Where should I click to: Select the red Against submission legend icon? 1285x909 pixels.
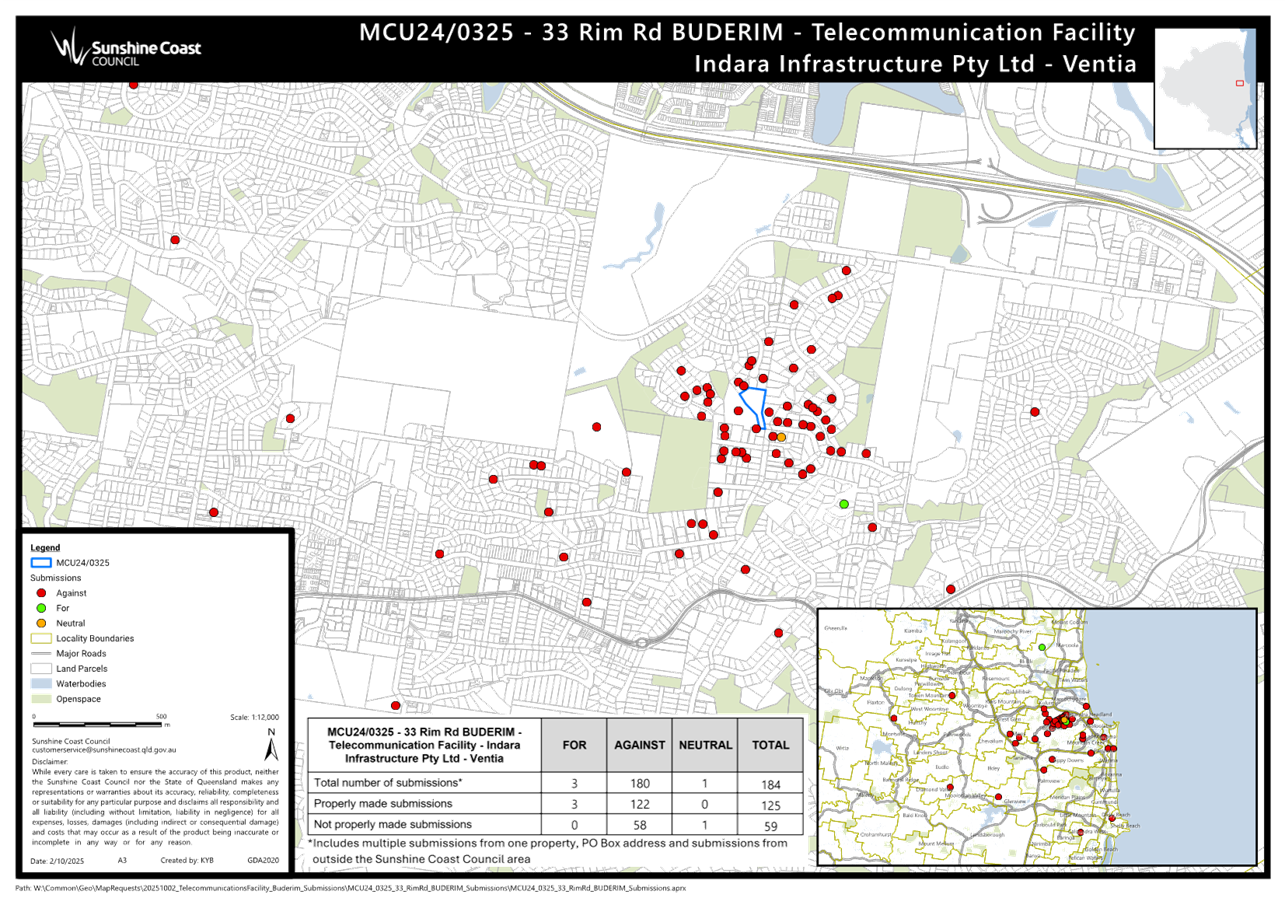pyautogui.click(x=40, y=593)
